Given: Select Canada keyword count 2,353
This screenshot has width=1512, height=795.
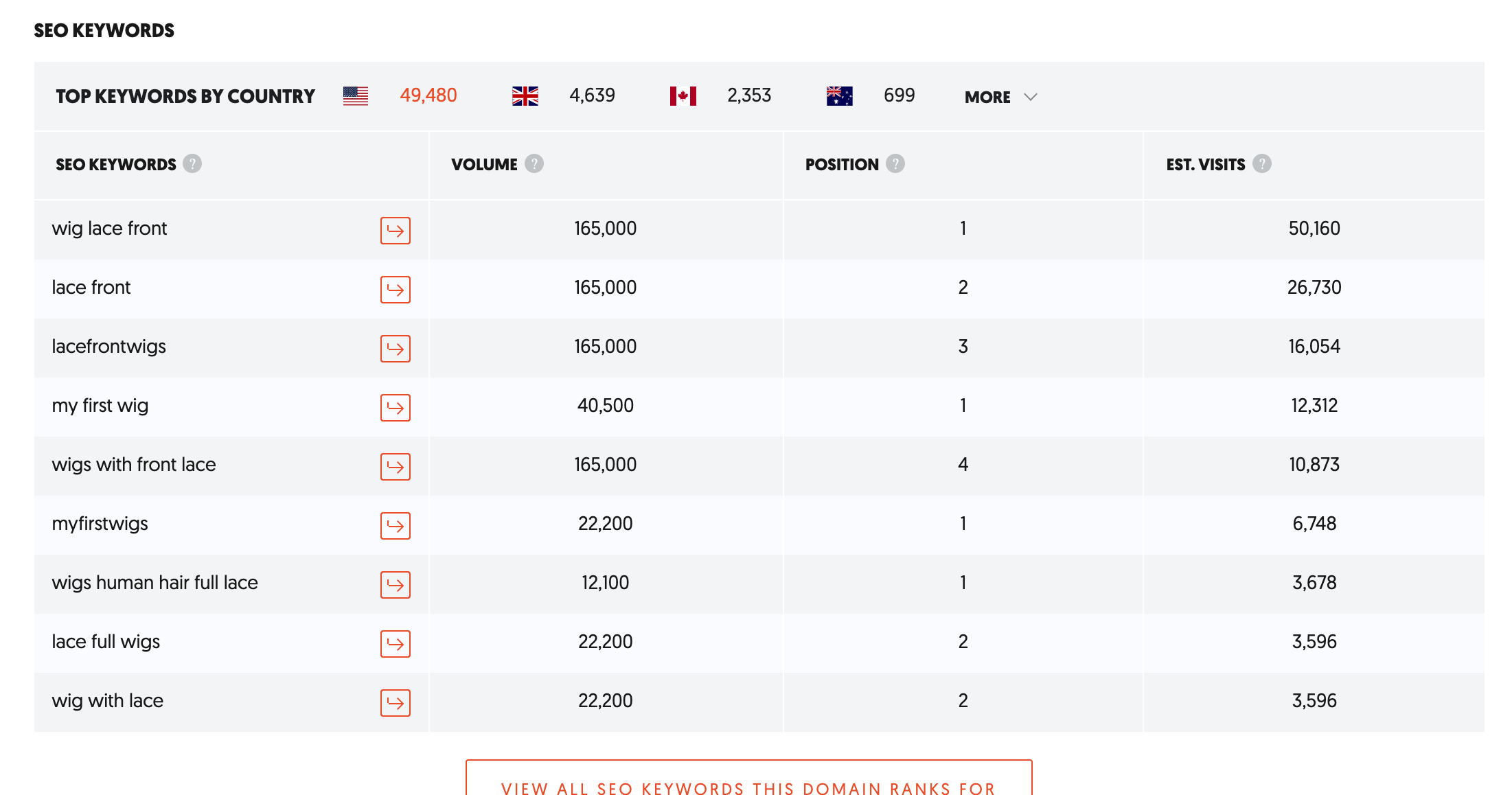Looking at the screenshot, I should [749, 95].
